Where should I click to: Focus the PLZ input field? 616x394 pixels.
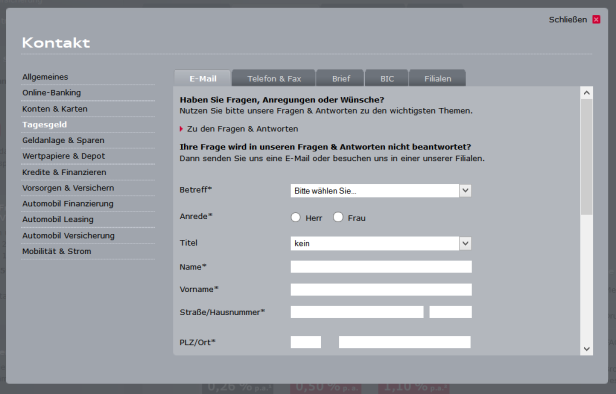pos(306,342)
